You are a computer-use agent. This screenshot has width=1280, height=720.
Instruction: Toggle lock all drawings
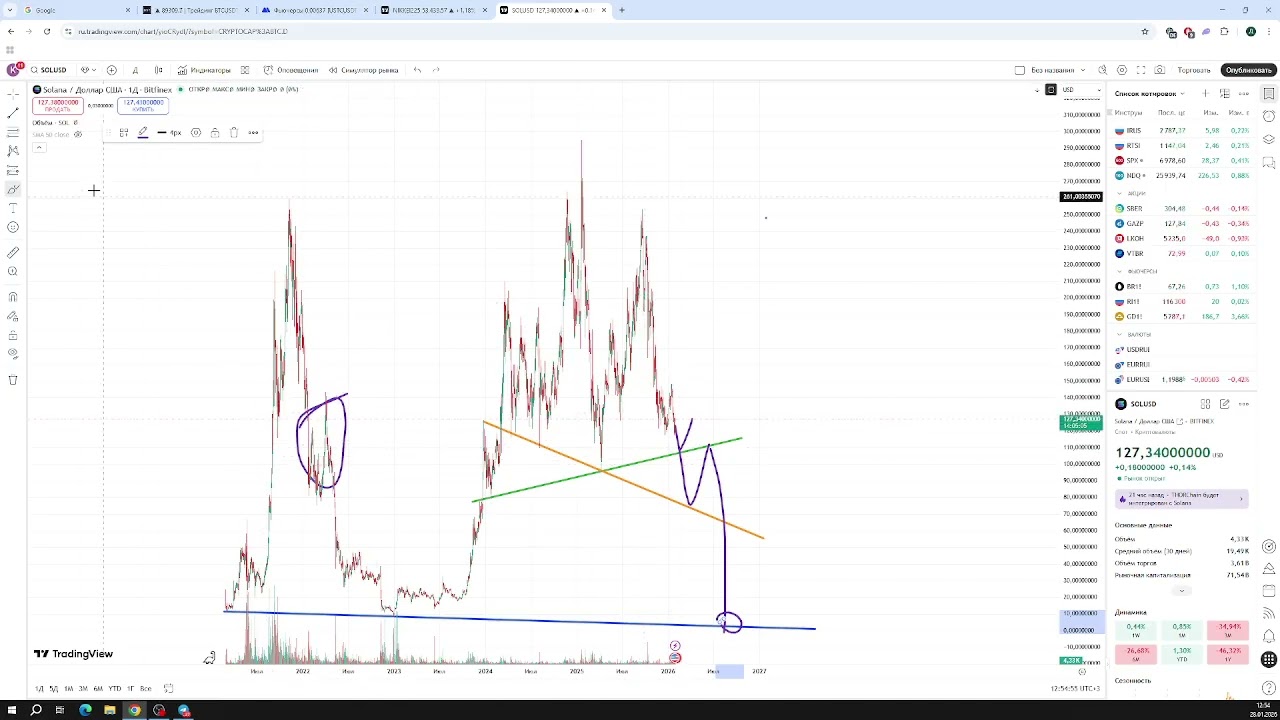coord(13,335)
